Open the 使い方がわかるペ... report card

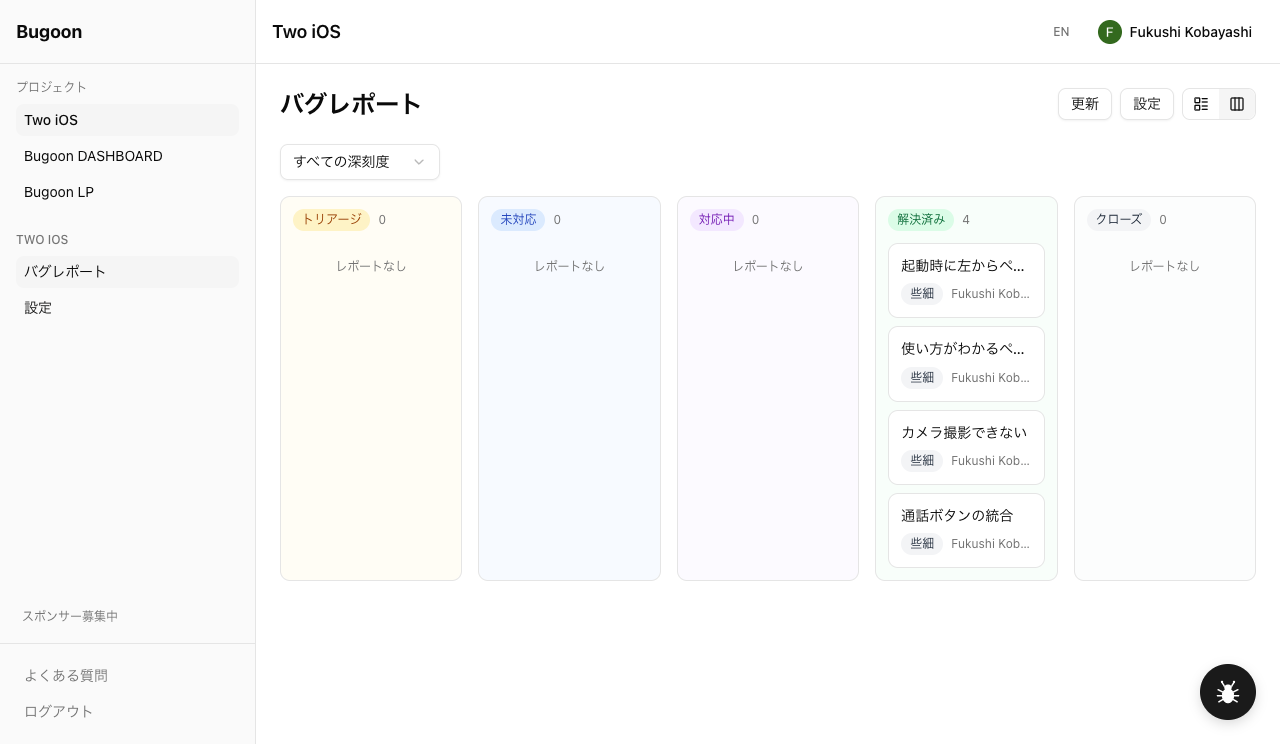pyautogui.click(x=966, y=364)
